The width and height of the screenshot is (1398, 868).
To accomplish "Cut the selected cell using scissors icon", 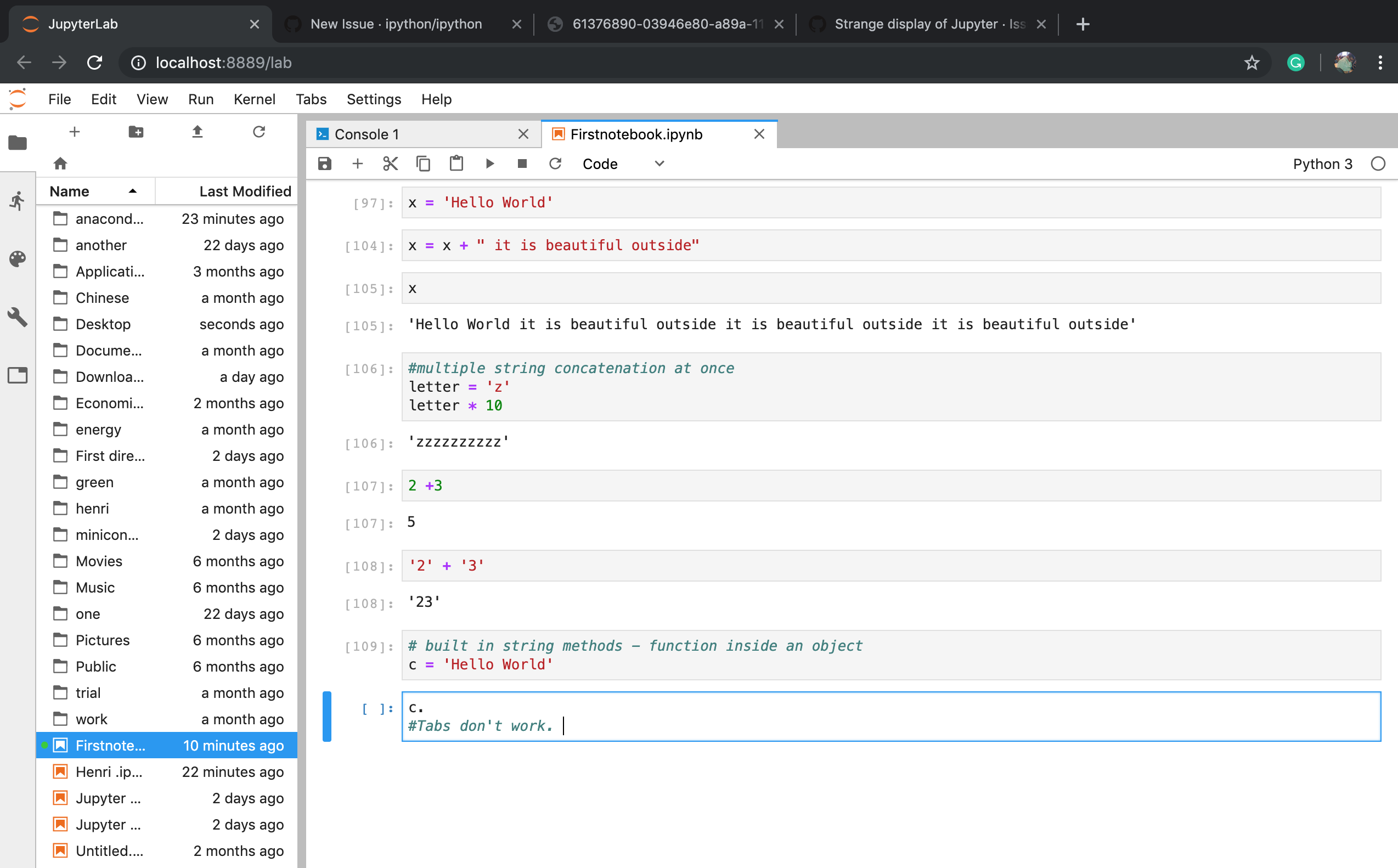I will pyautogui.click(x=390, y=164).
